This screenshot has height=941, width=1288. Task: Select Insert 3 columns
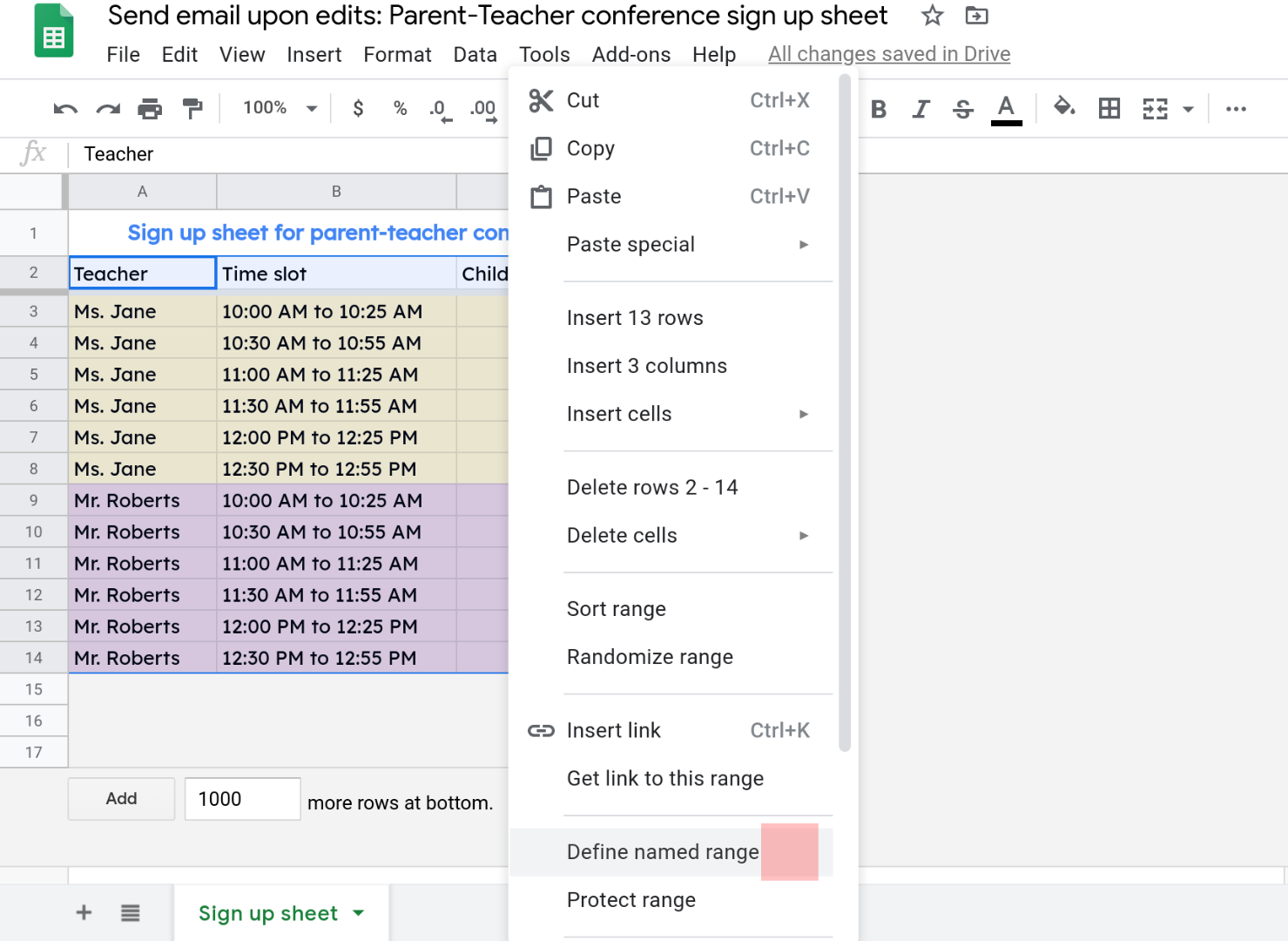pyautogui.click(x=671, y=366)
